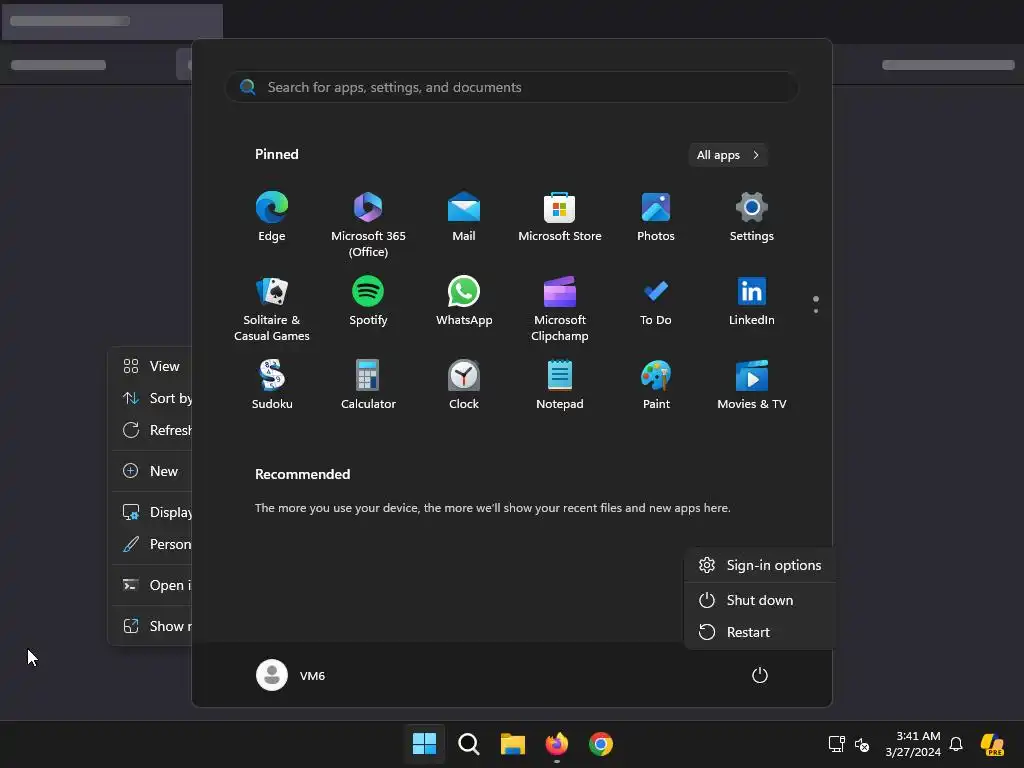Launch Notepad from pinned apps
The width and height of the screenshot is (1024, 768).
[x=560, y=385]
